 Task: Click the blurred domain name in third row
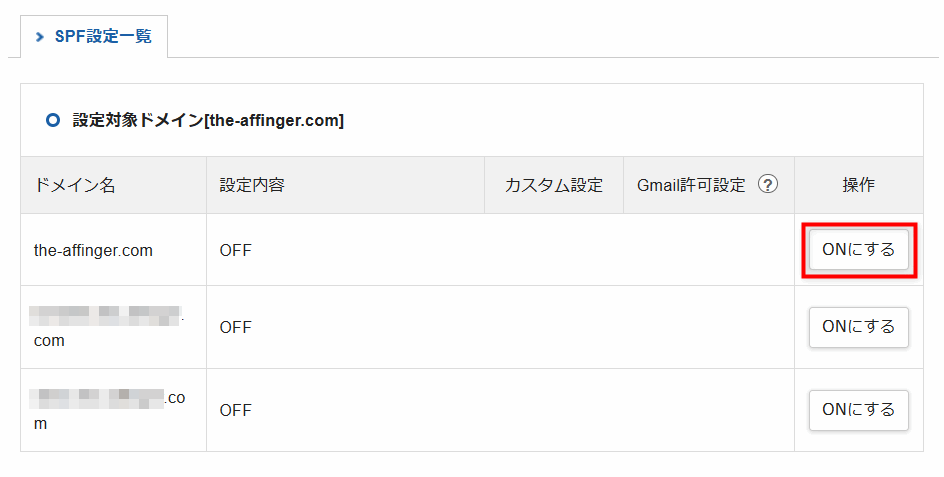click(107, 410)
